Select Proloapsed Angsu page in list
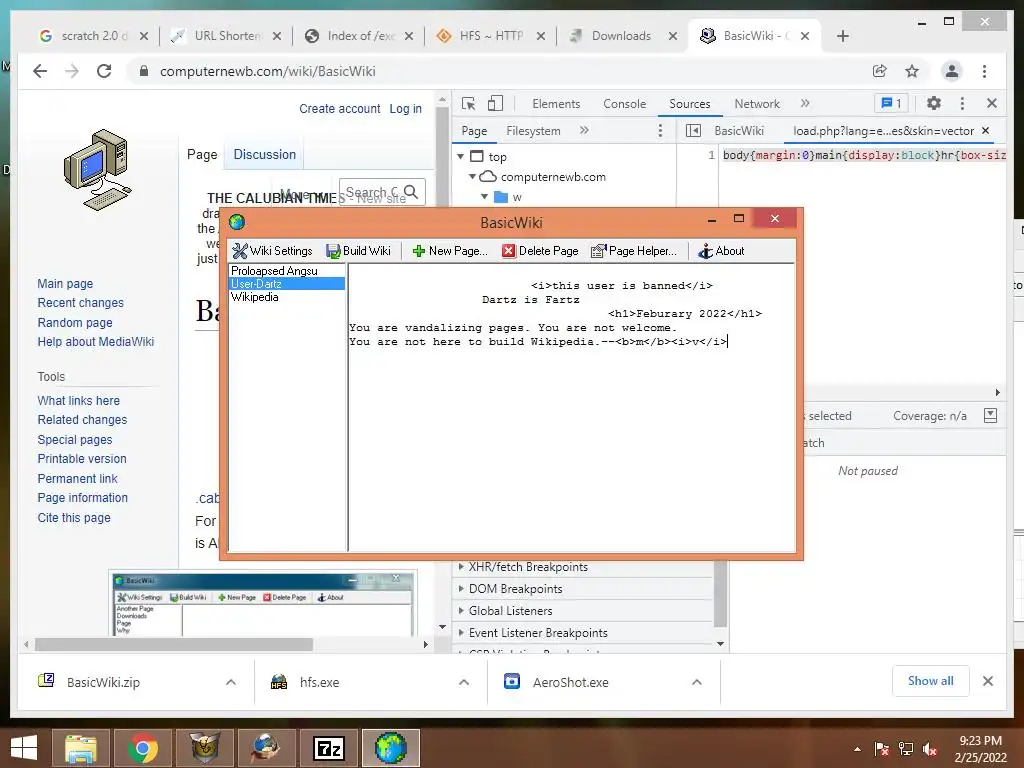 click(x=274, y=270)
